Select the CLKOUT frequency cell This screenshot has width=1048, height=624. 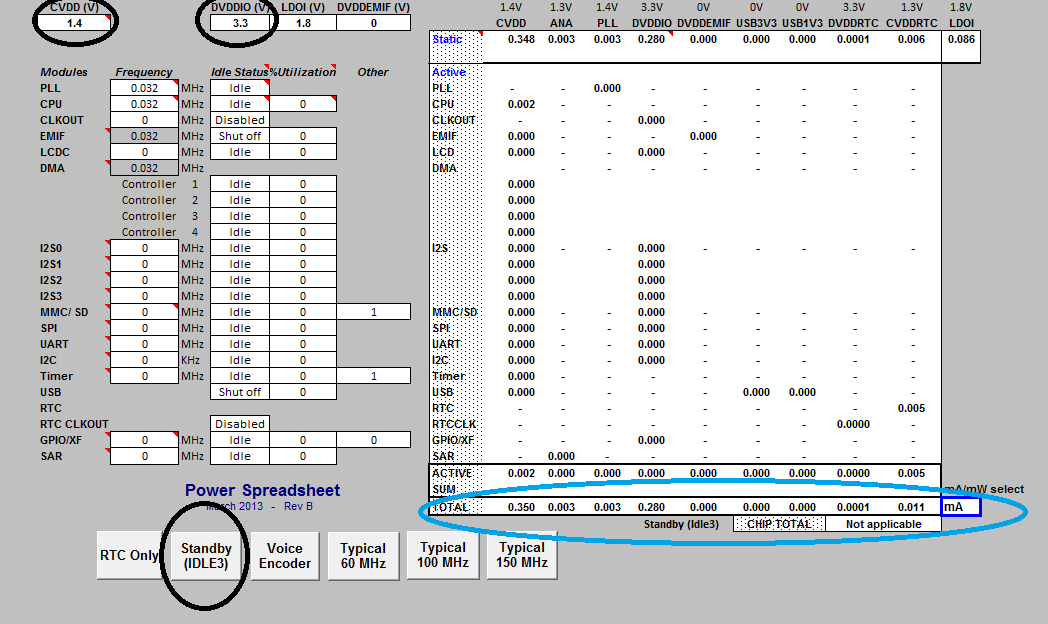(x=144, y=120)
